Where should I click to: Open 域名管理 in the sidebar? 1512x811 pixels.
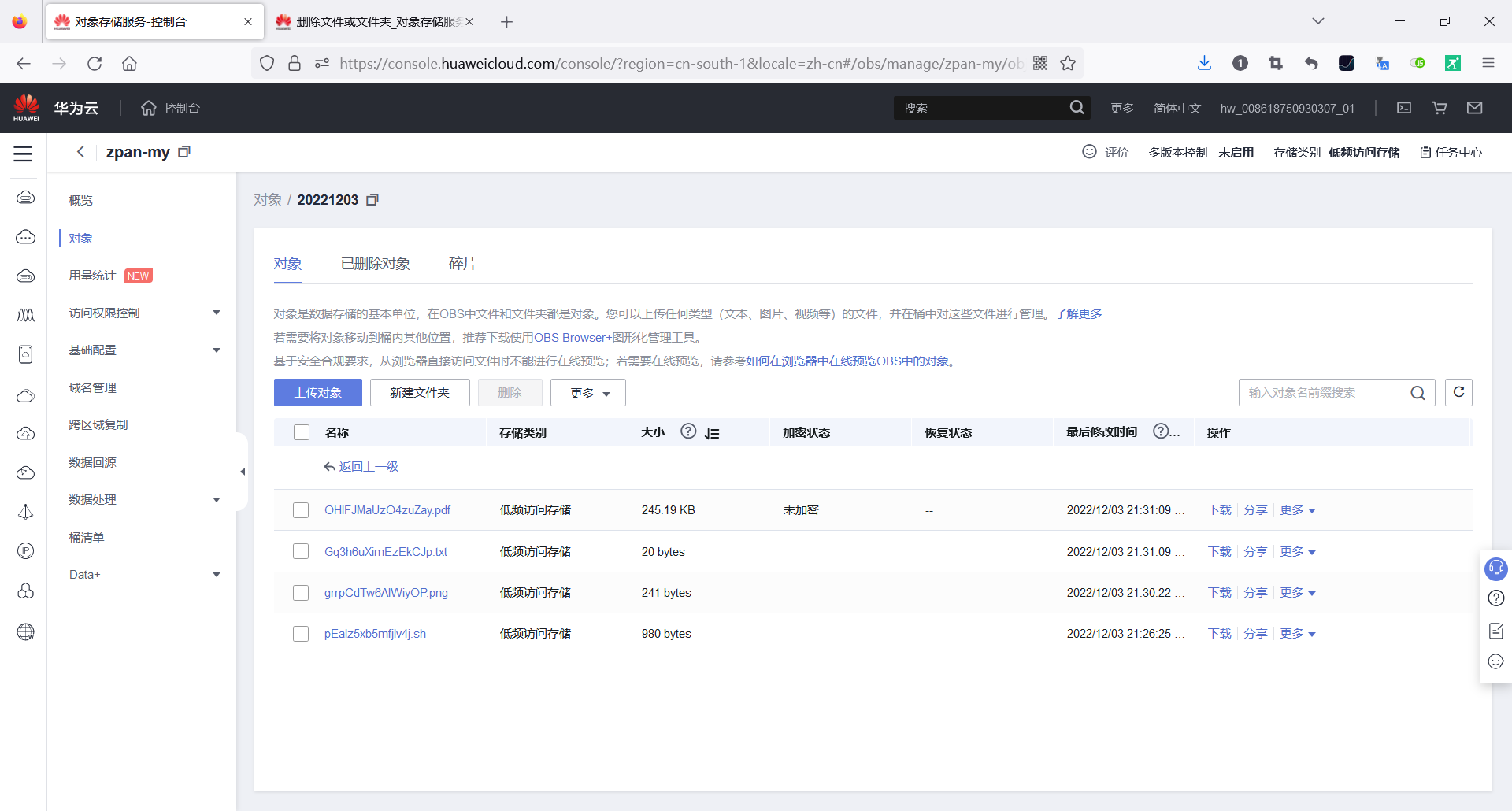92,387
